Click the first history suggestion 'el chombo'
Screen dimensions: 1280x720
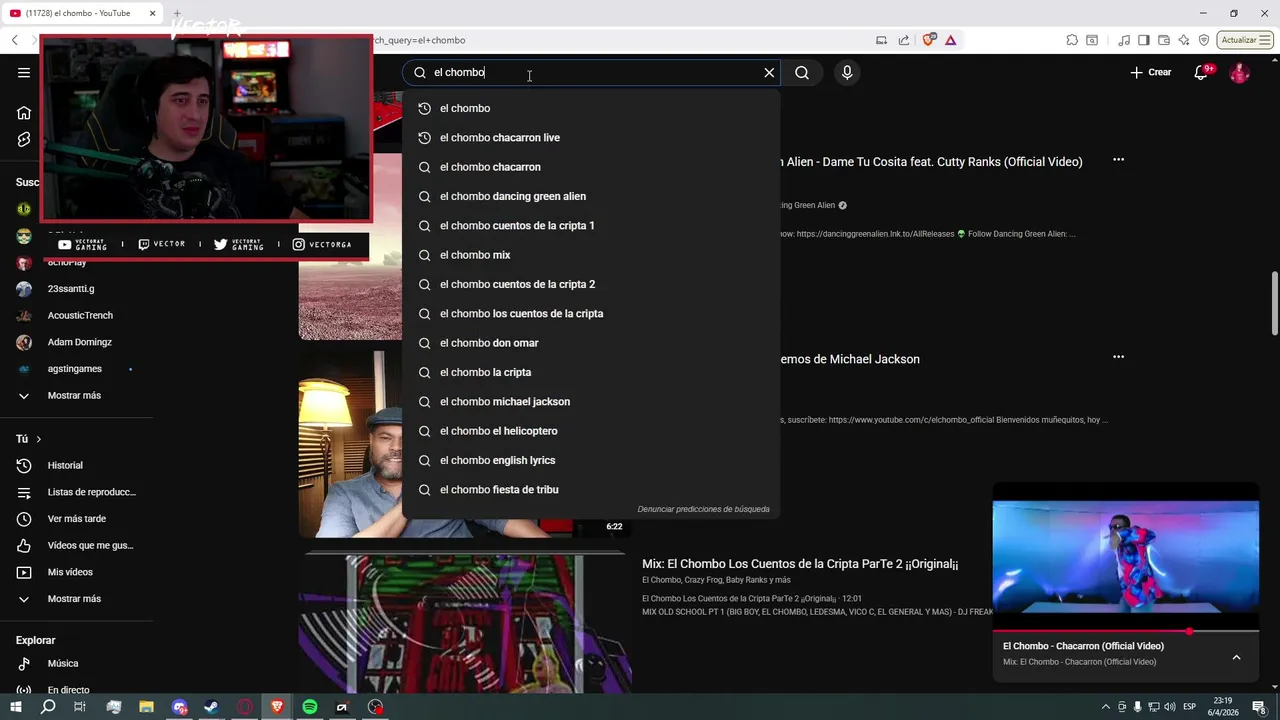point(591,108)
